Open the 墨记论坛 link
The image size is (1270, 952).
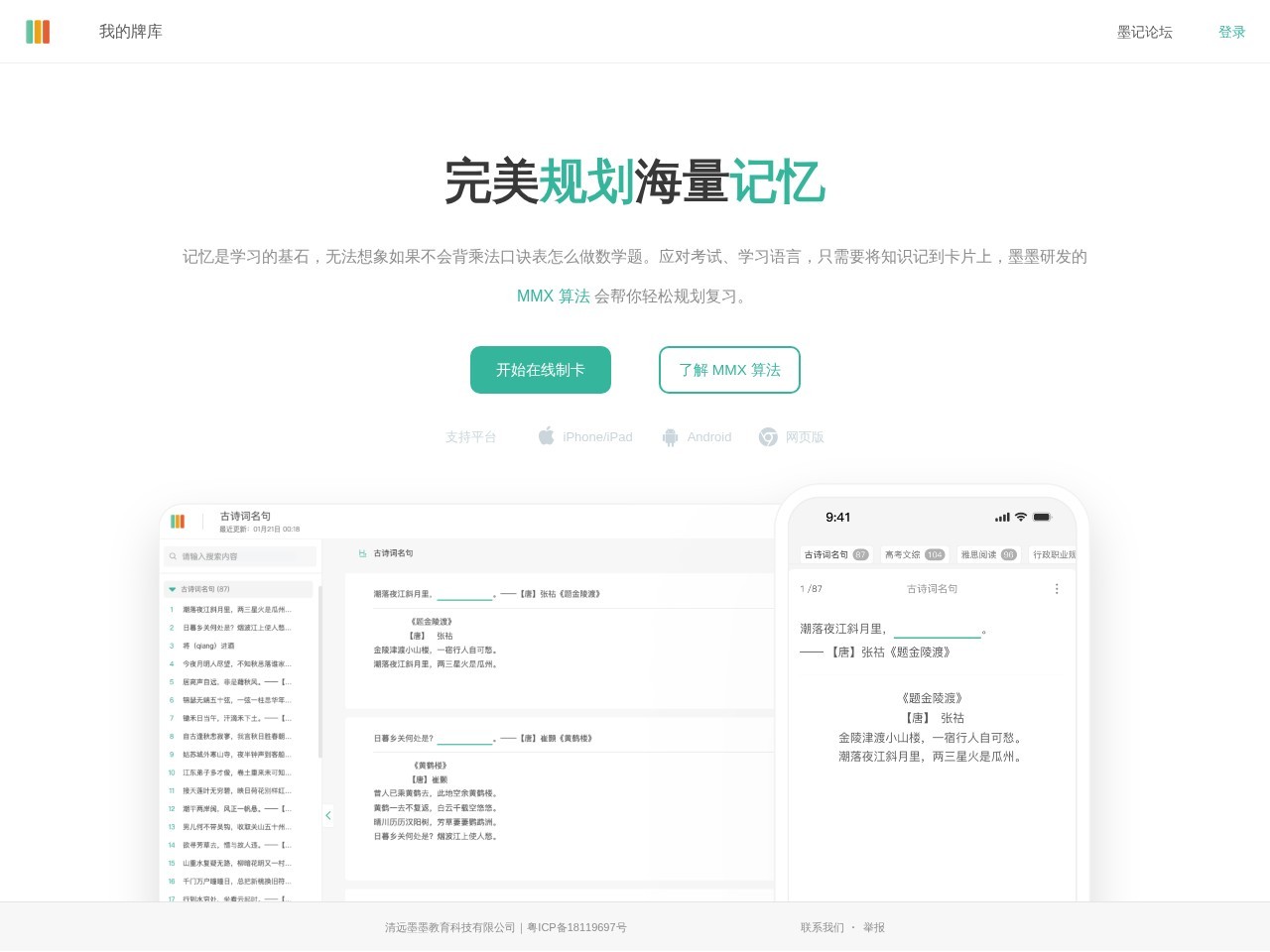pos(1145,32)
